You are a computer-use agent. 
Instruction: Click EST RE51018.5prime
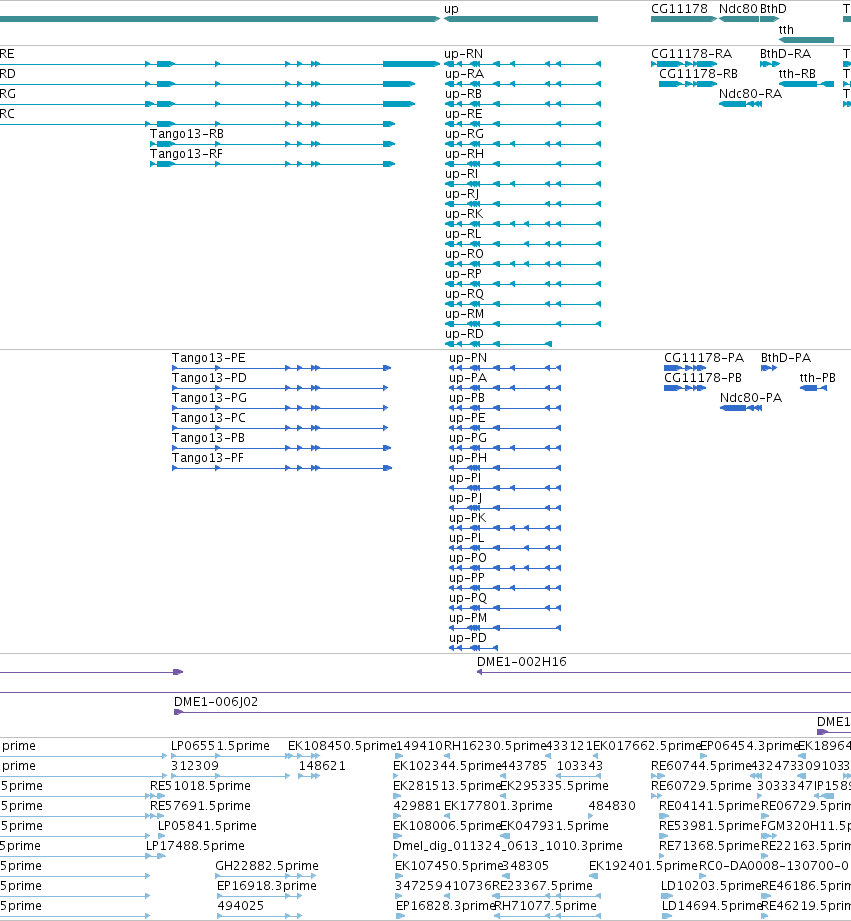click(200, 786)
